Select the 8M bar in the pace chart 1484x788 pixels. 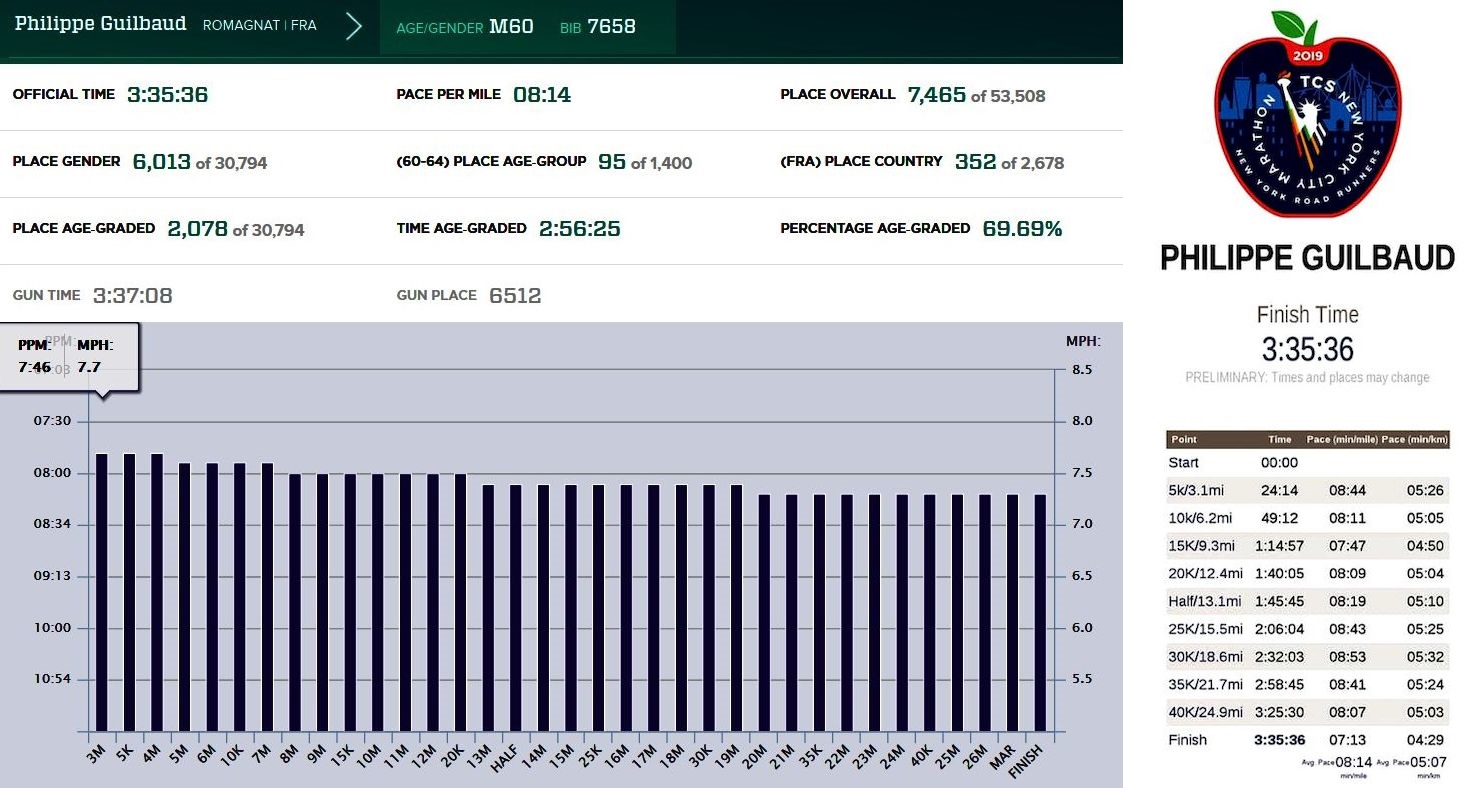pyautogui.click(x=295, y=602)
